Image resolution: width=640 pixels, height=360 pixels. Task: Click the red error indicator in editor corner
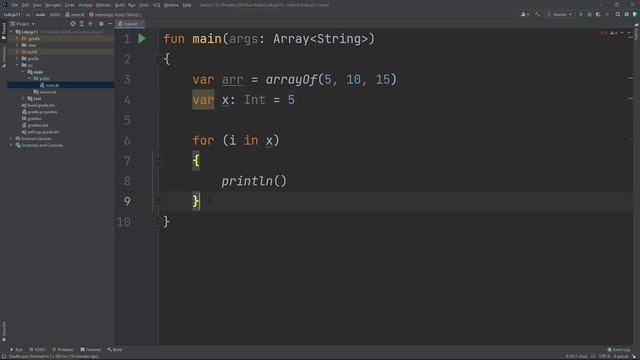pyautogui.click(x=604, y=33)
